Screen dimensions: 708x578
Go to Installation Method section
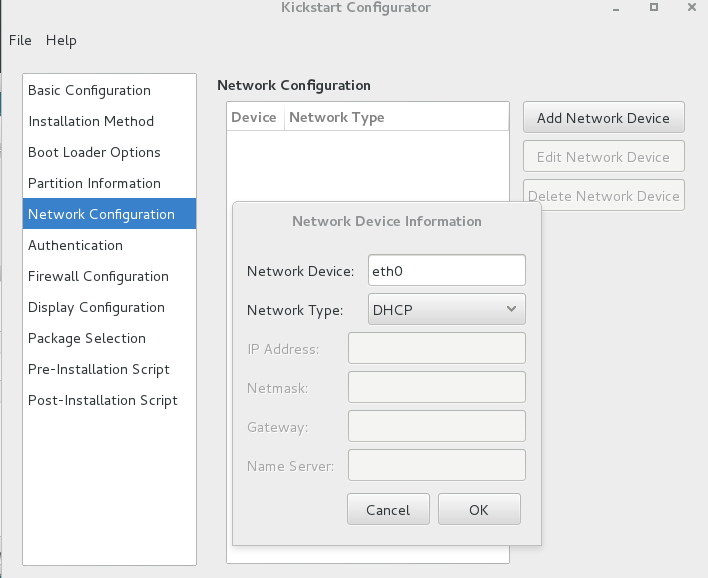(x=109, y=121)
